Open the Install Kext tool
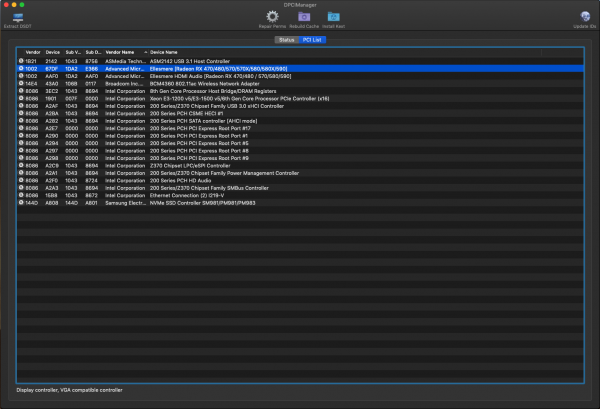This screenshot has width=600, height=409. [333, 18]
